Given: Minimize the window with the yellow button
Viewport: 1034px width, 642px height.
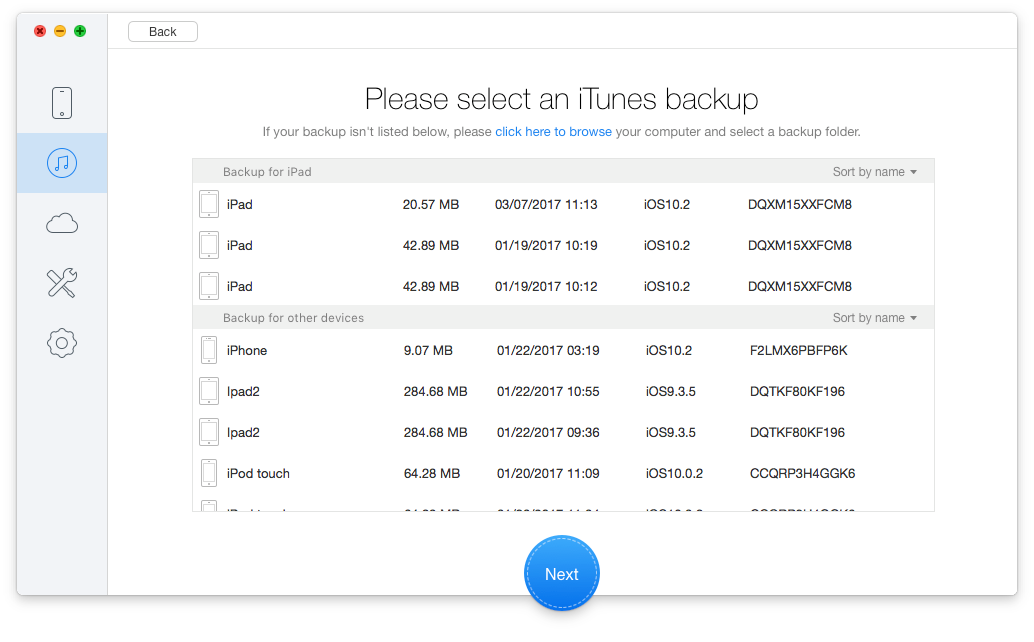Looking at the screenshot, I should point(60,31).
